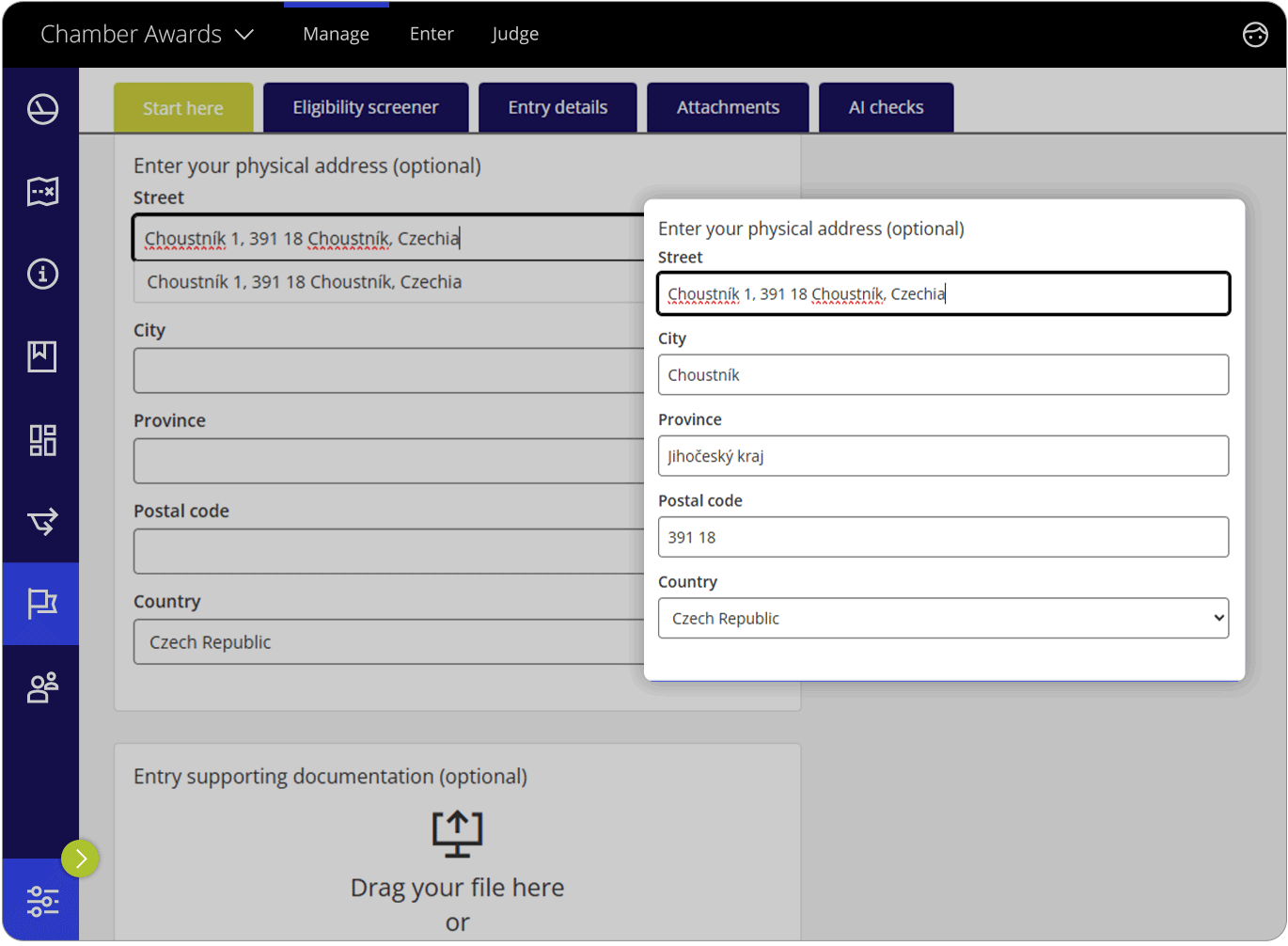The width and height of the screenshot is (1288, 946).
Task: Click the Street field in popup
Action: (943, 293)
